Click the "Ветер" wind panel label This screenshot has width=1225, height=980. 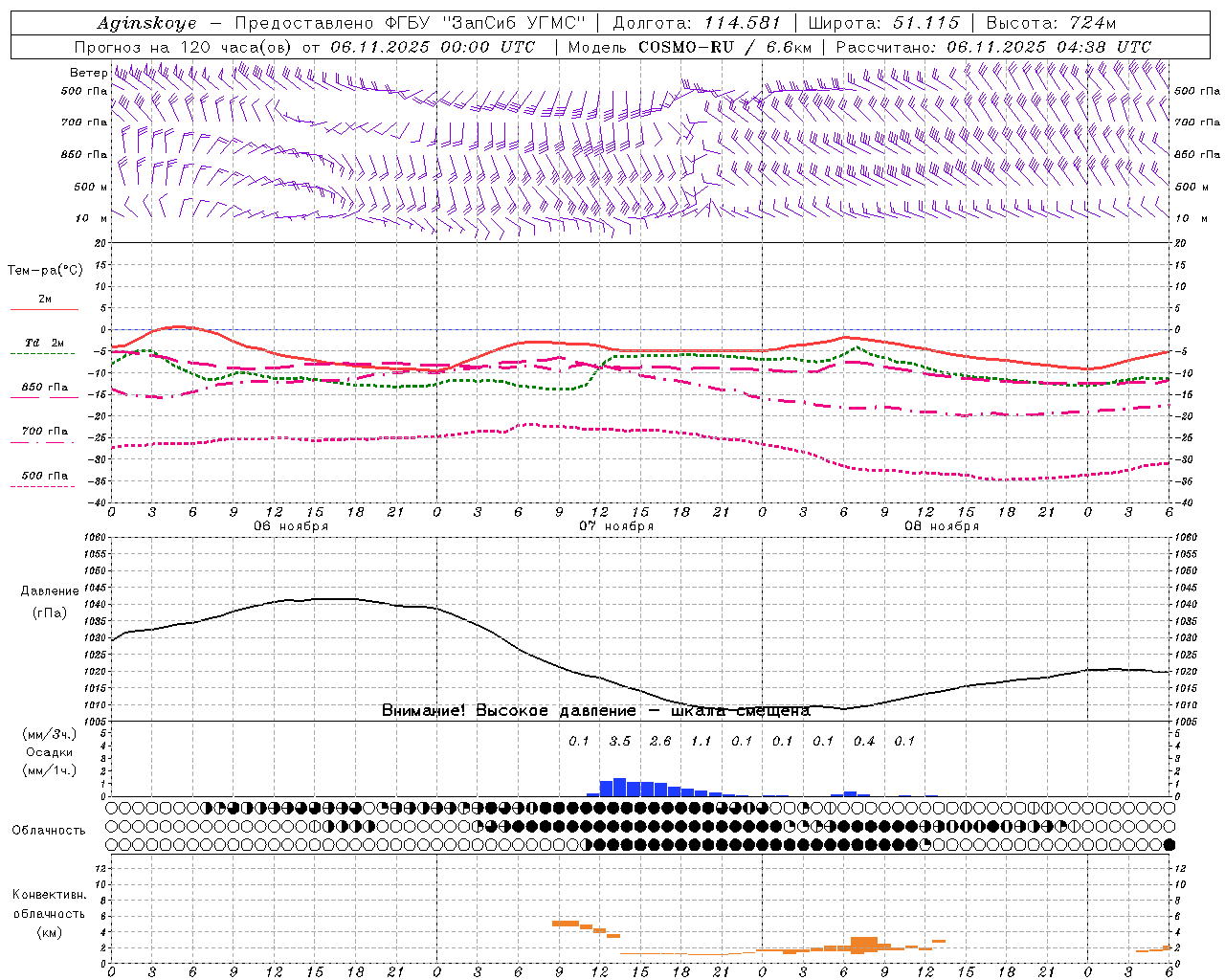(88, 73)
